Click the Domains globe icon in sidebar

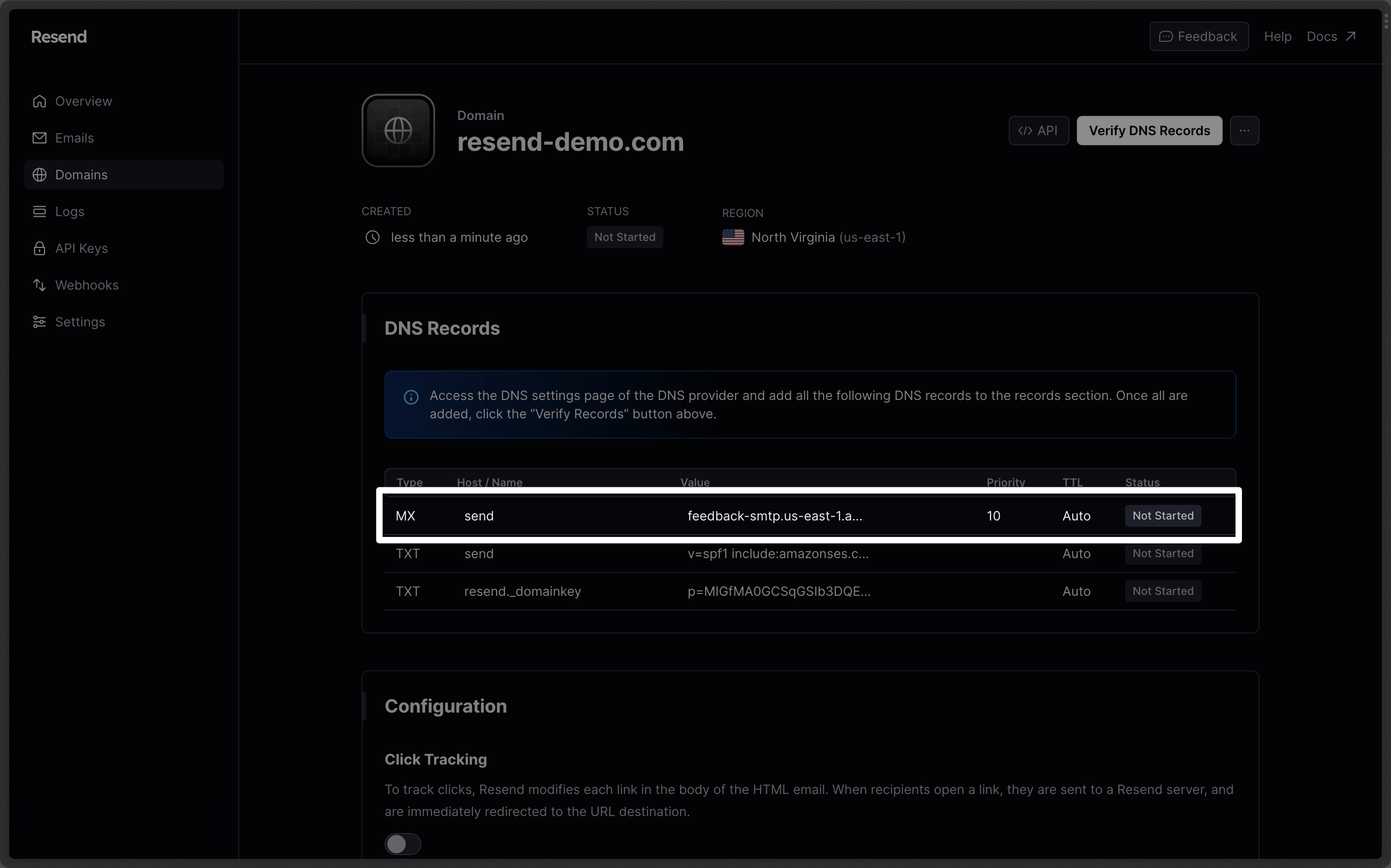coord(39,175)
